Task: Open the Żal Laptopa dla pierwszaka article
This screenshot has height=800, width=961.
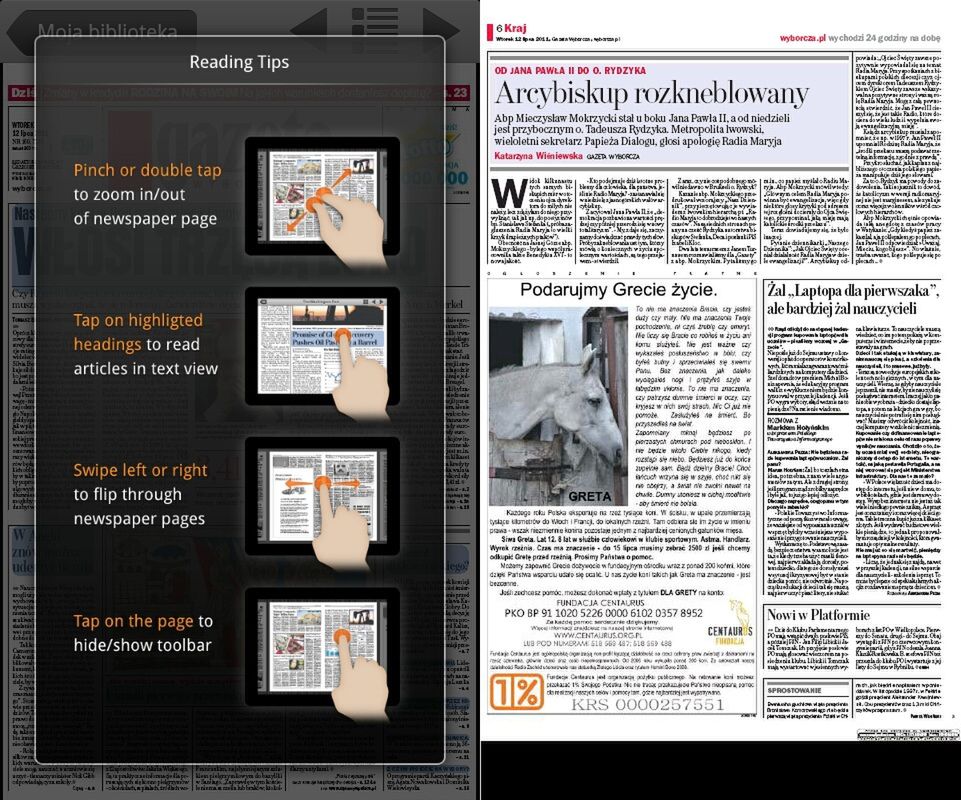Action: point(853,299)
